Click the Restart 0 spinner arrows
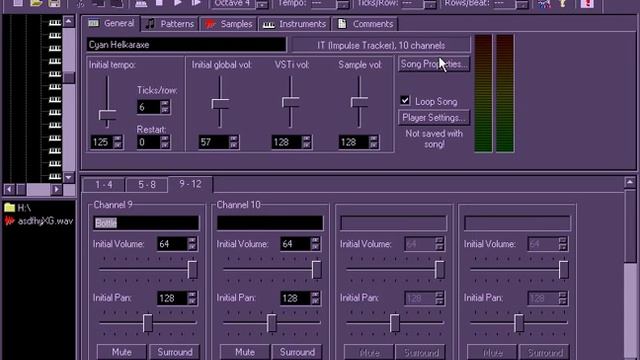 coord(164,142)
